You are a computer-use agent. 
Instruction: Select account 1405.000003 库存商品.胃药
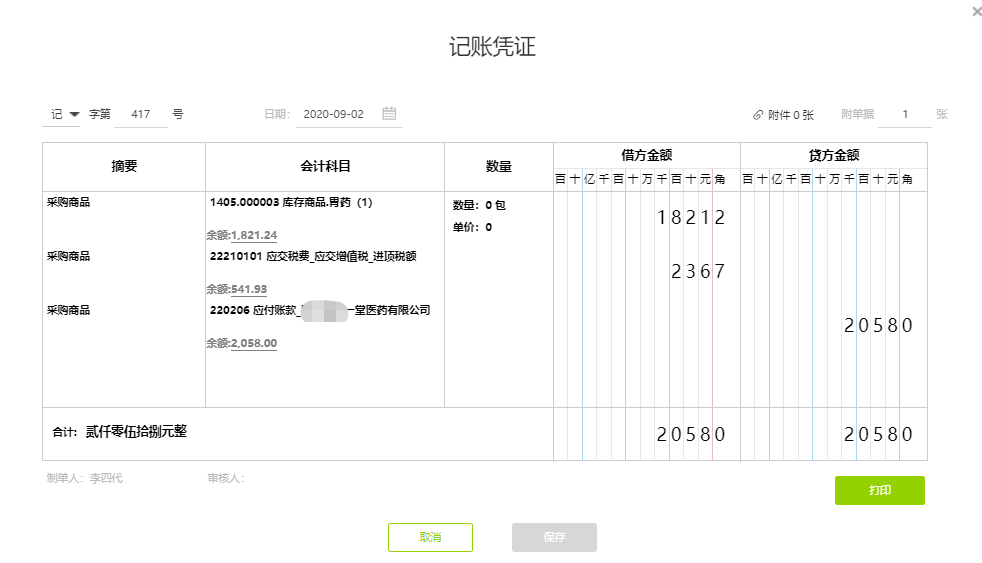click(291, 202)
